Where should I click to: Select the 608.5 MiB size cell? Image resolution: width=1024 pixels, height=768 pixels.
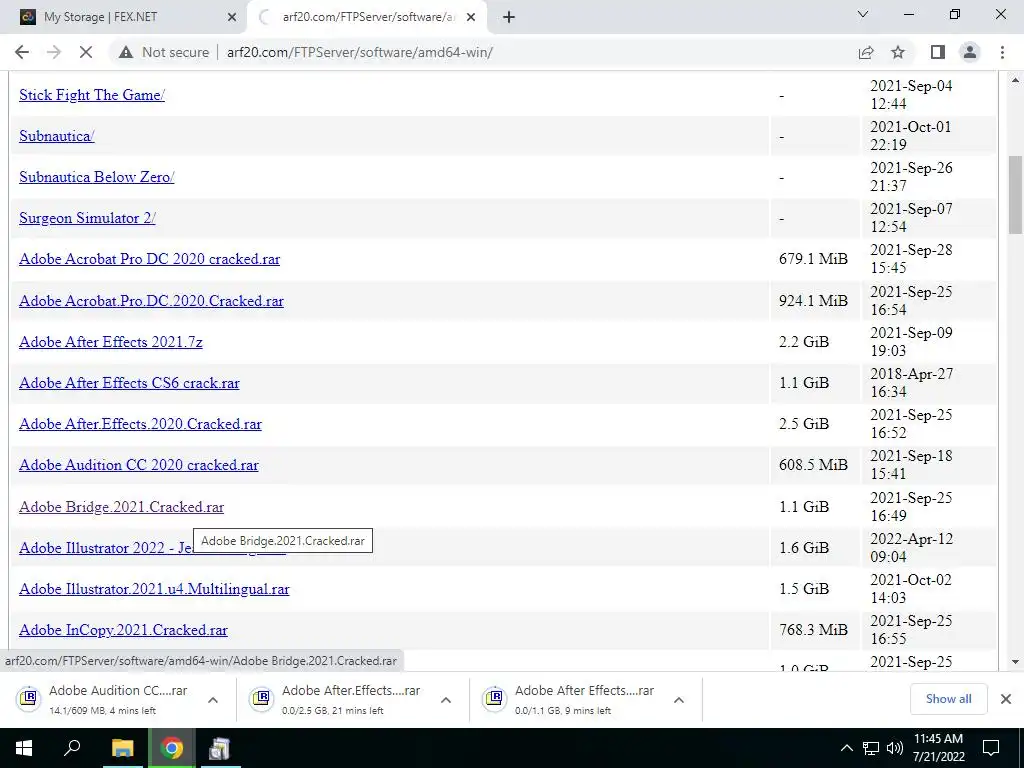pyautogui.click(x=813, y=466)
